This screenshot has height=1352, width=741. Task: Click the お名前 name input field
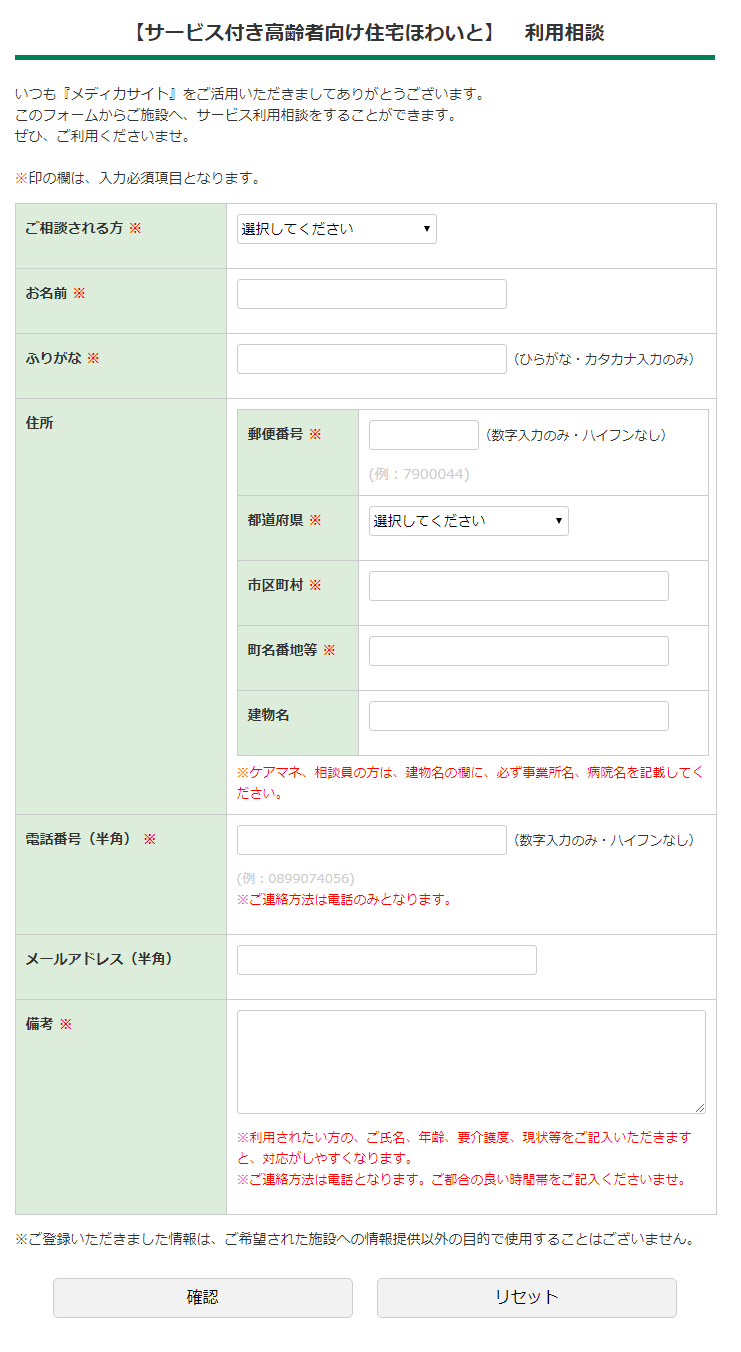pyautogui.click(x=371, y=294)
